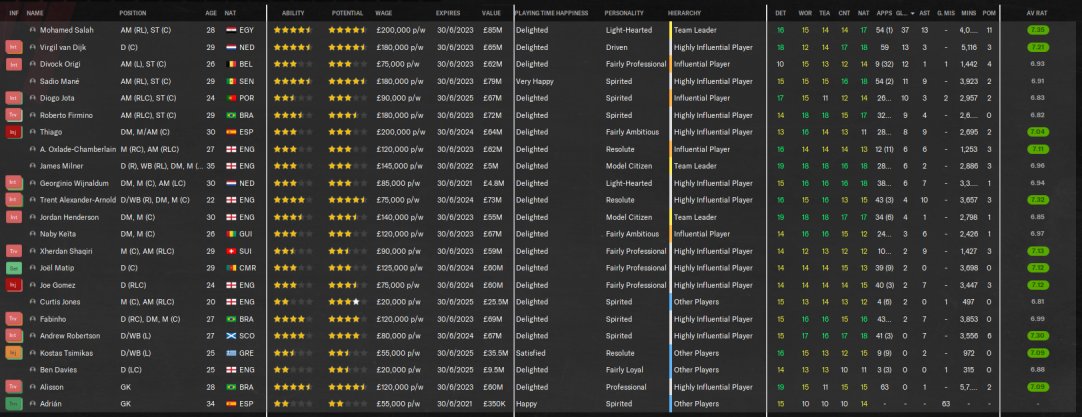Click the Trv status badge next to Alisson

tap(14, 387)
